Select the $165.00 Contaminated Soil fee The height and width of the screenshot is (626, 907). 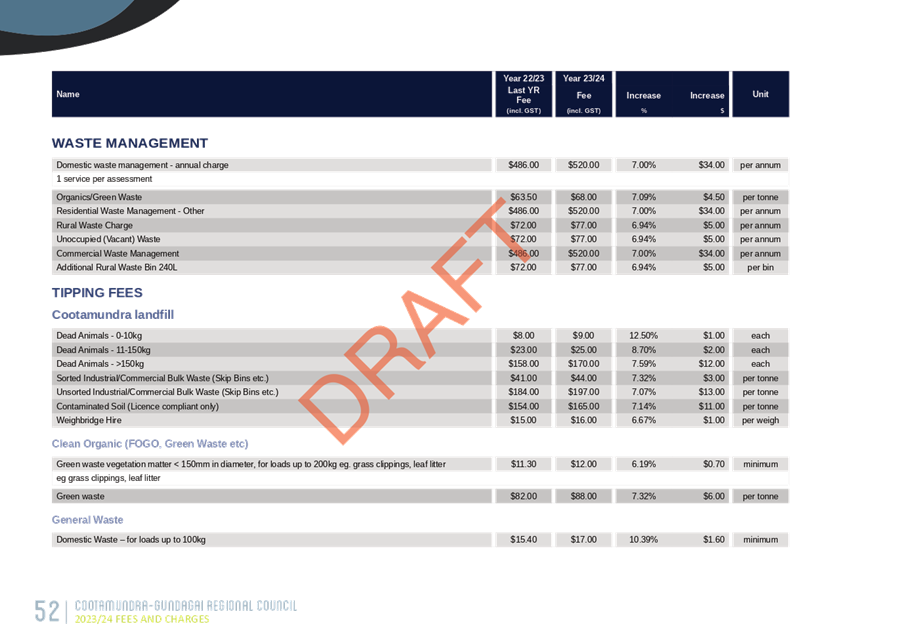(584, 406)
